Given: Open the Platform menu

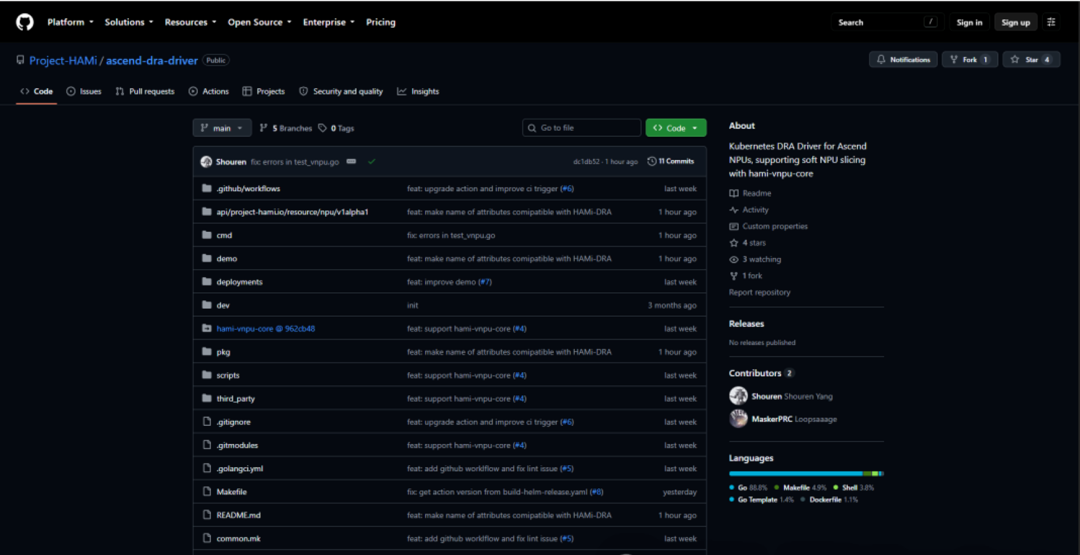Looking at the screenshot, I should point(70,22).
